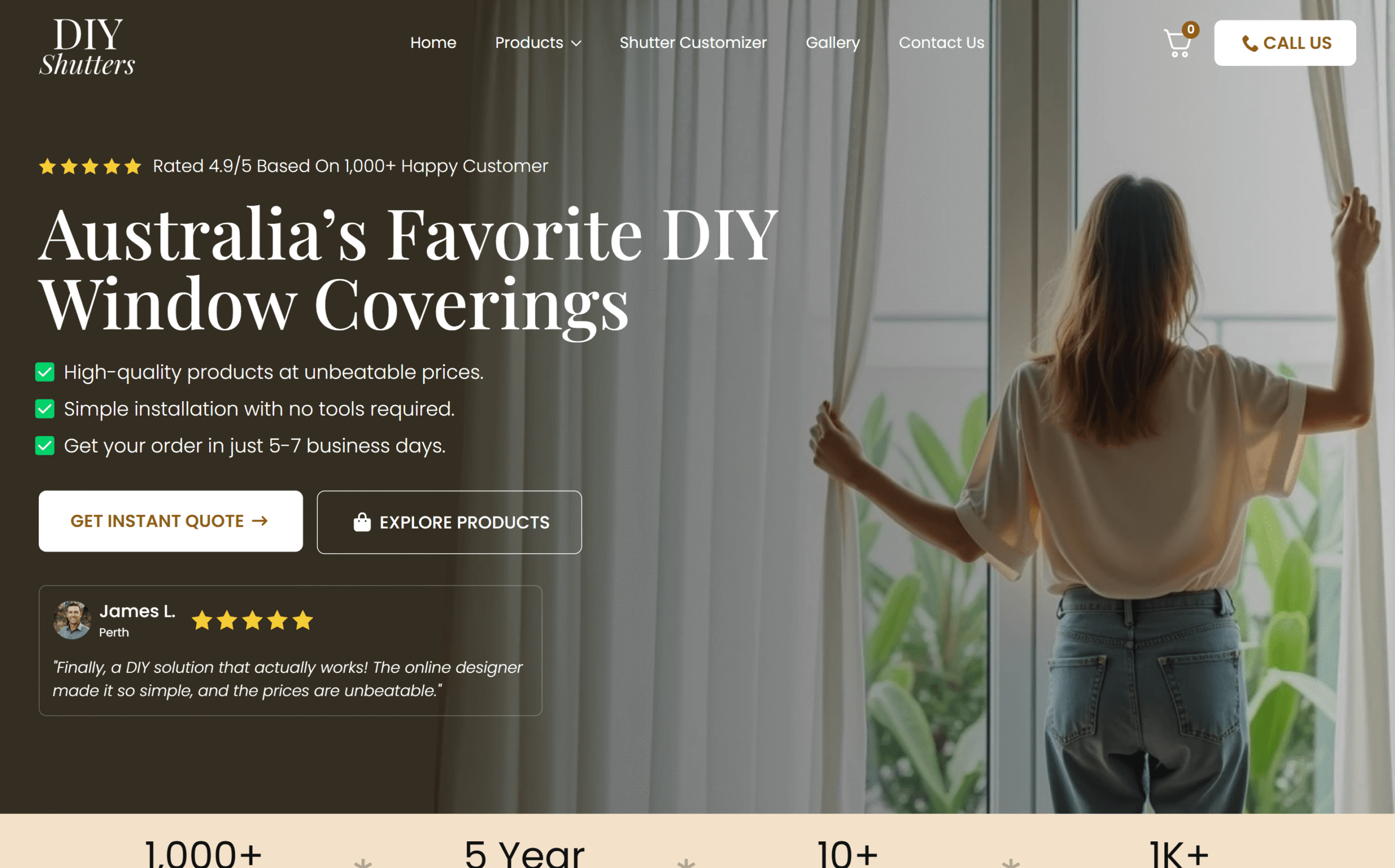Image resolution: width=1395 pixels, height=868 pixels.
Task: Open the Contact Us page
Action: click(942, 43)
